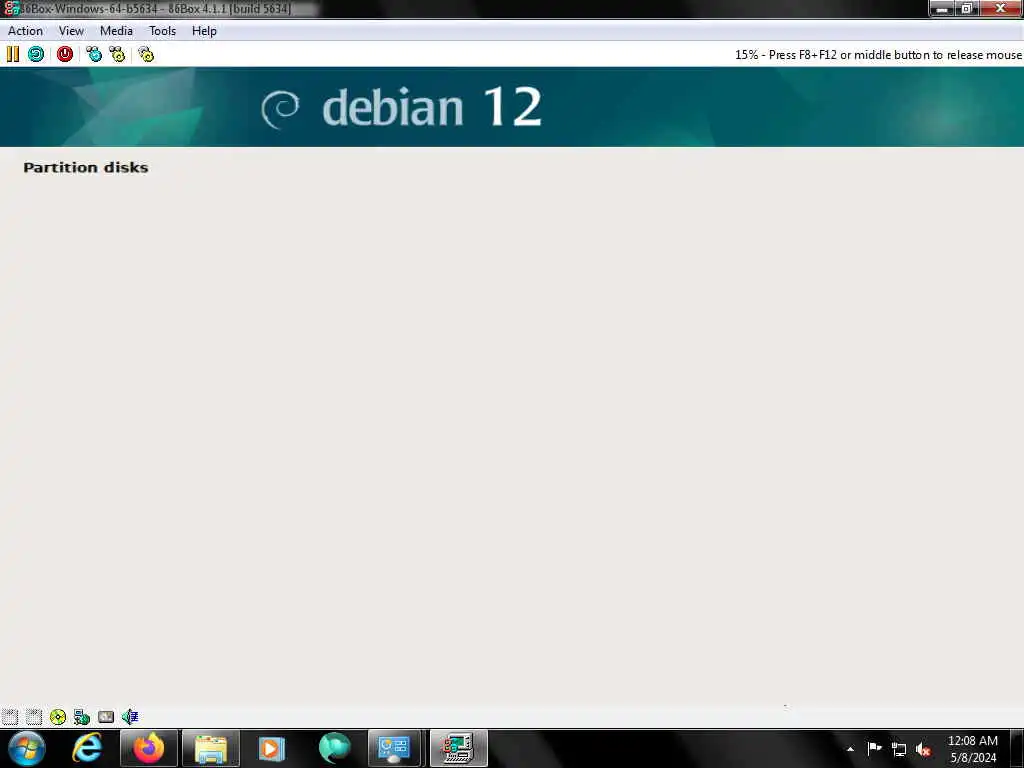Click the 86Box title bar icon
Screen dimensions: 1024x768
[11, 8]
